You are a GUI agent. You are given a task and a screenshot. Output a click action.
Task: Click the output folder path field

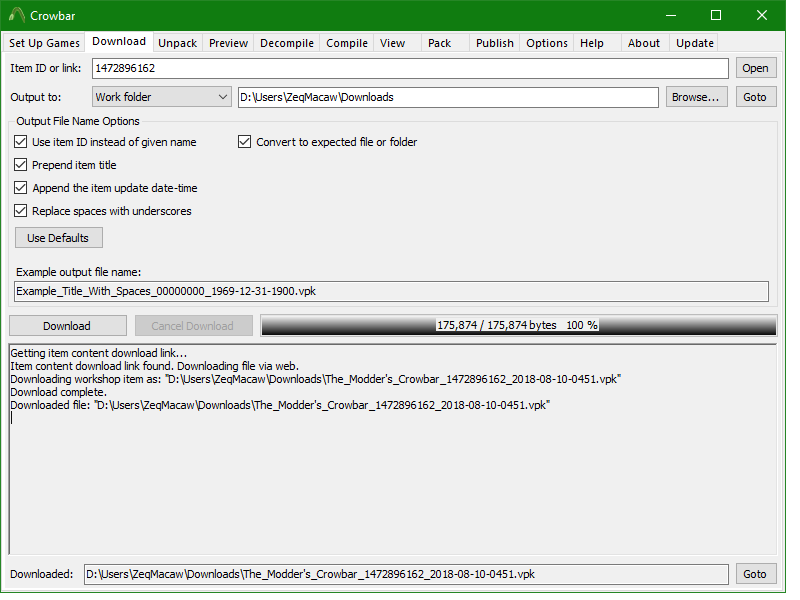[448, 97]
